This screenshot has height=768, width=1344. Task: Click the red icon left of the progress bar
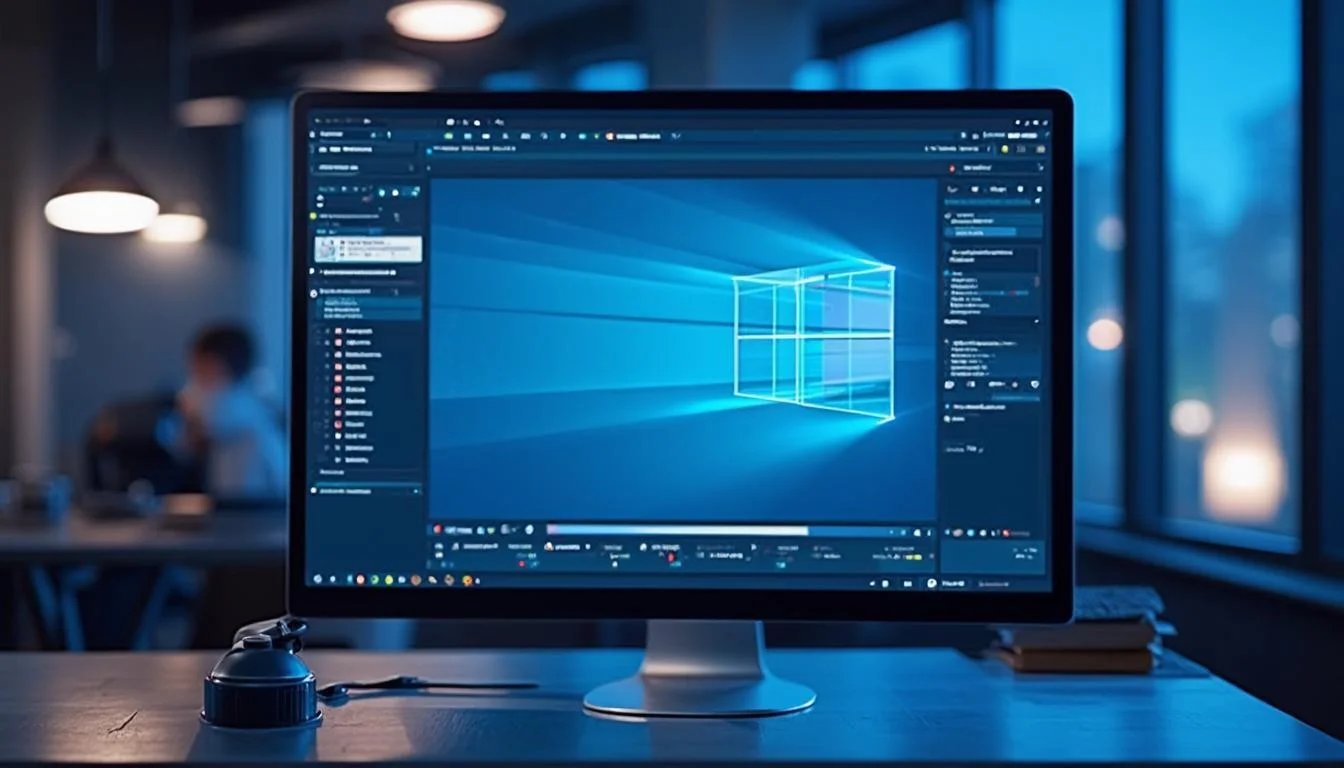[437, 529]
